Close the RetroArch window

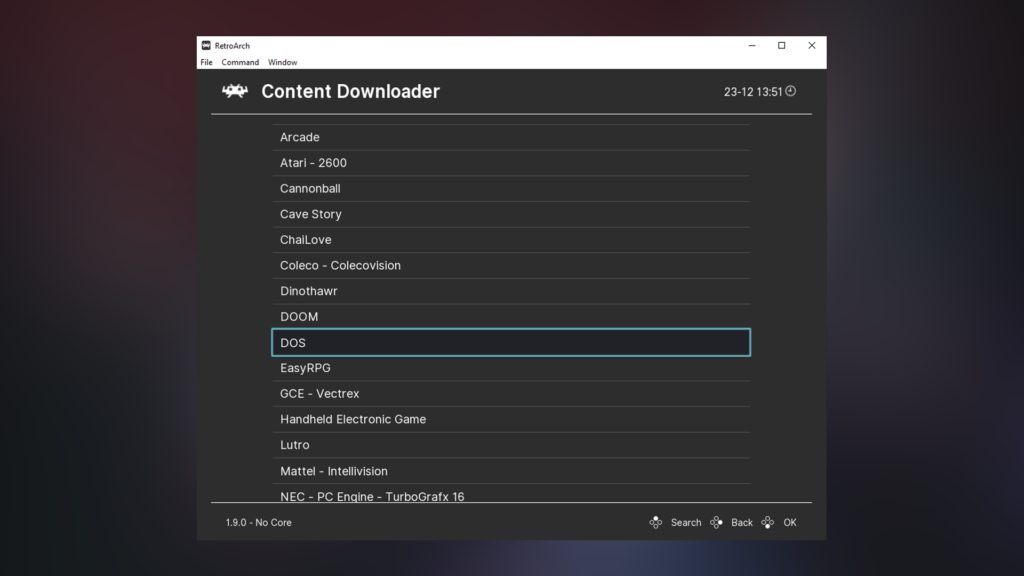click(812, 46)
